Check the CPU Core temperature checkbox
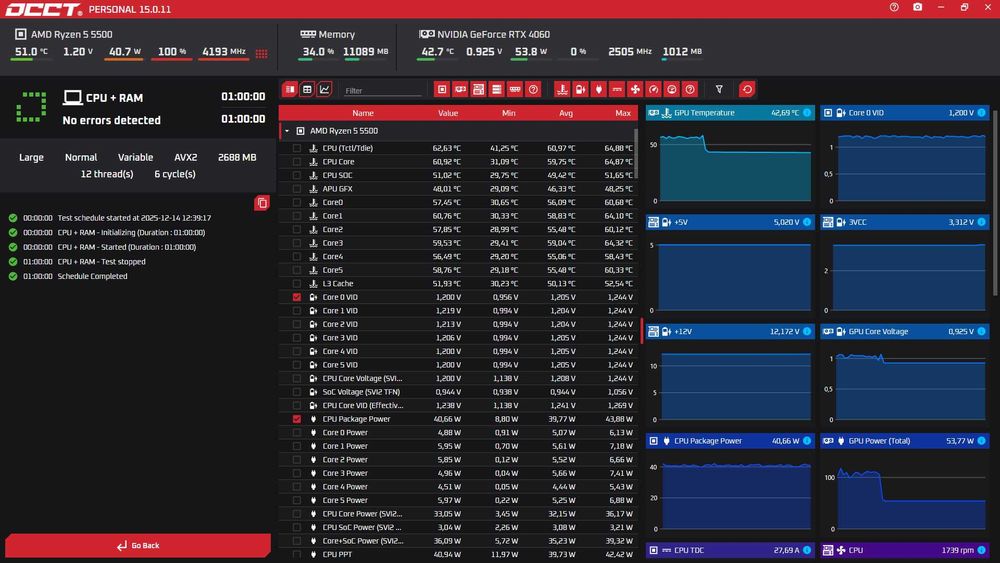Image resolution: width=1000 pixels, height=563 pixels. (x=297, y=162)
